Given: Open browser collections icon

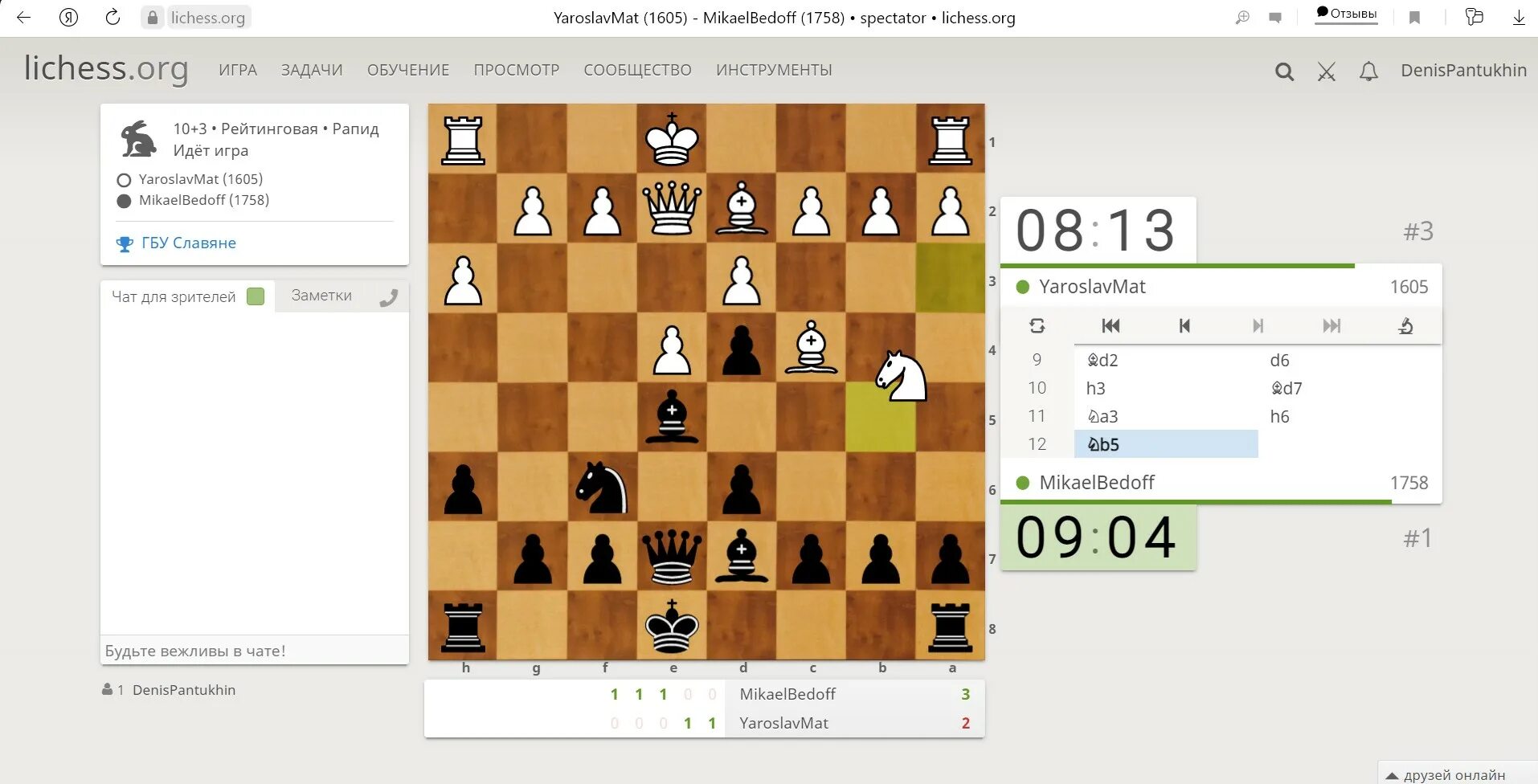Looking at the screenshot, I should [1474, 17].
